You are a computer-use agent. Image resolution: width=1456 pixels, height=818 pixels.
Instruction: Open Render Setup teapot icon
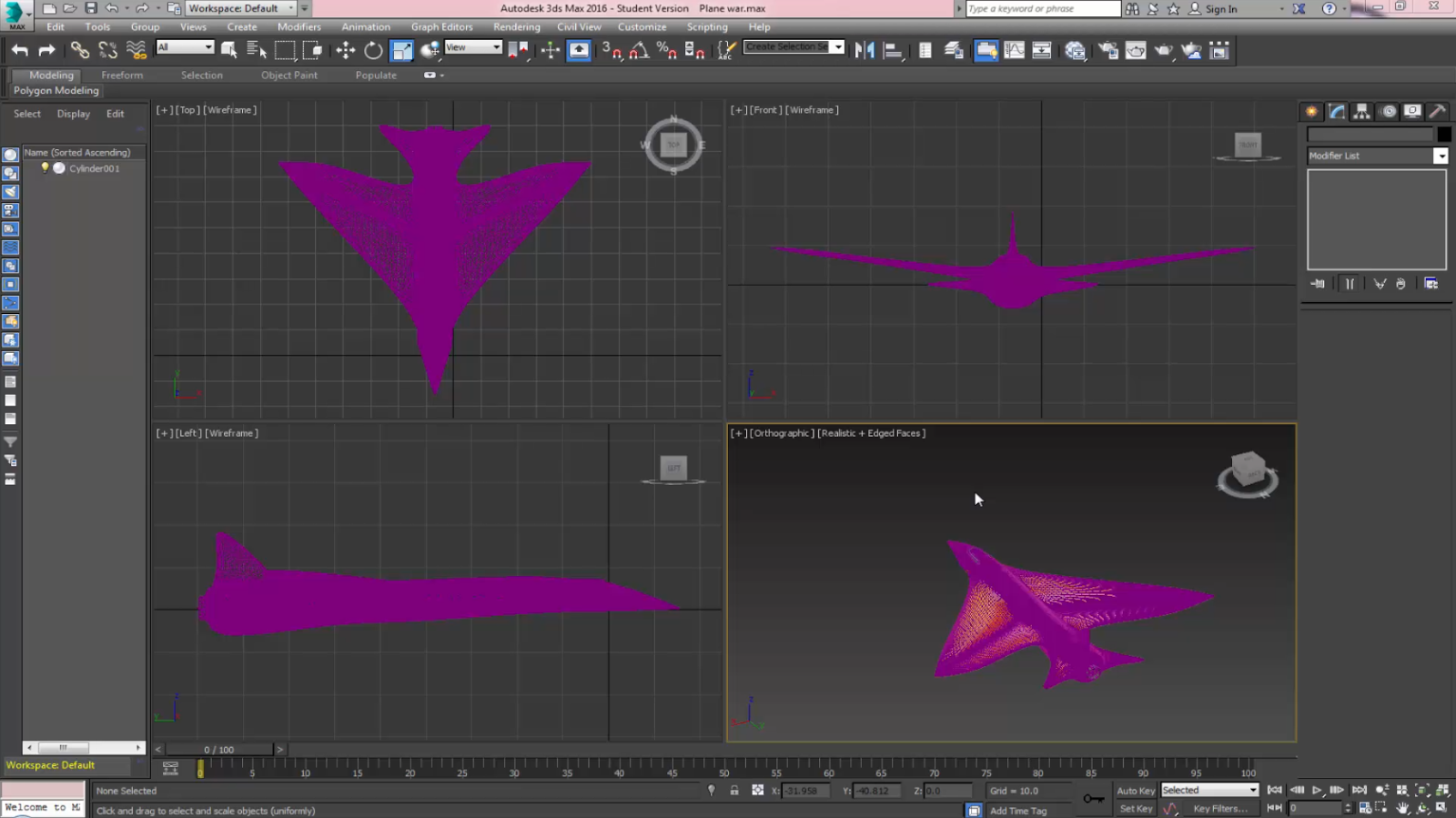pos(1107,50)
